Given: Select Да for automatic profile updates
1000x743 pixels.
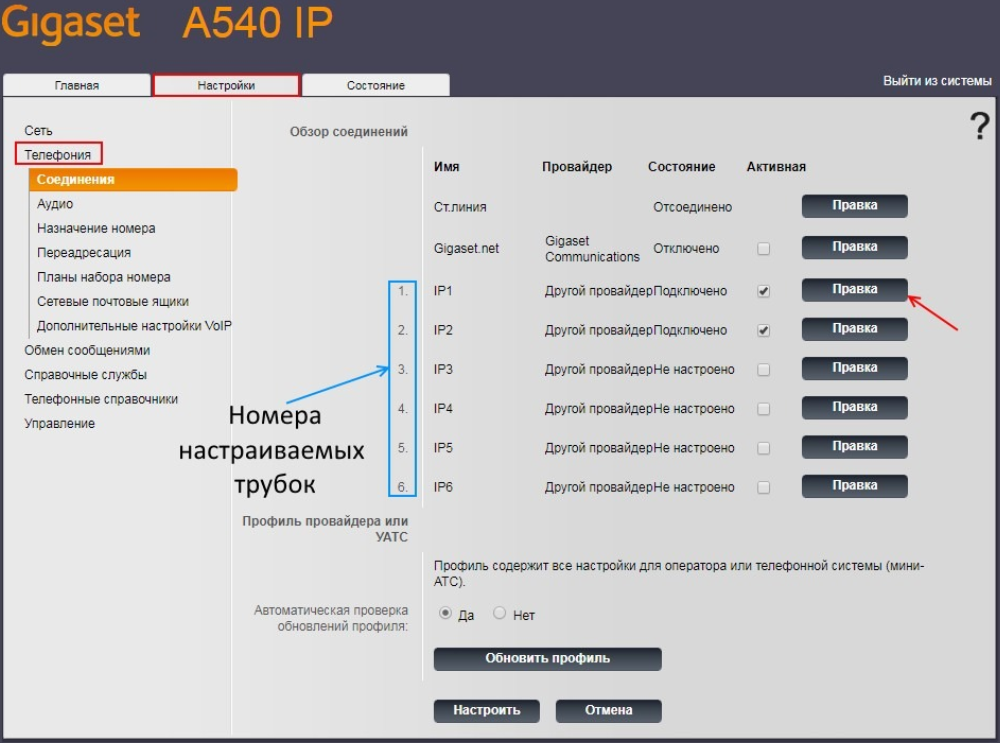Looking at the screenshot, I should click(x=445, y=613).
